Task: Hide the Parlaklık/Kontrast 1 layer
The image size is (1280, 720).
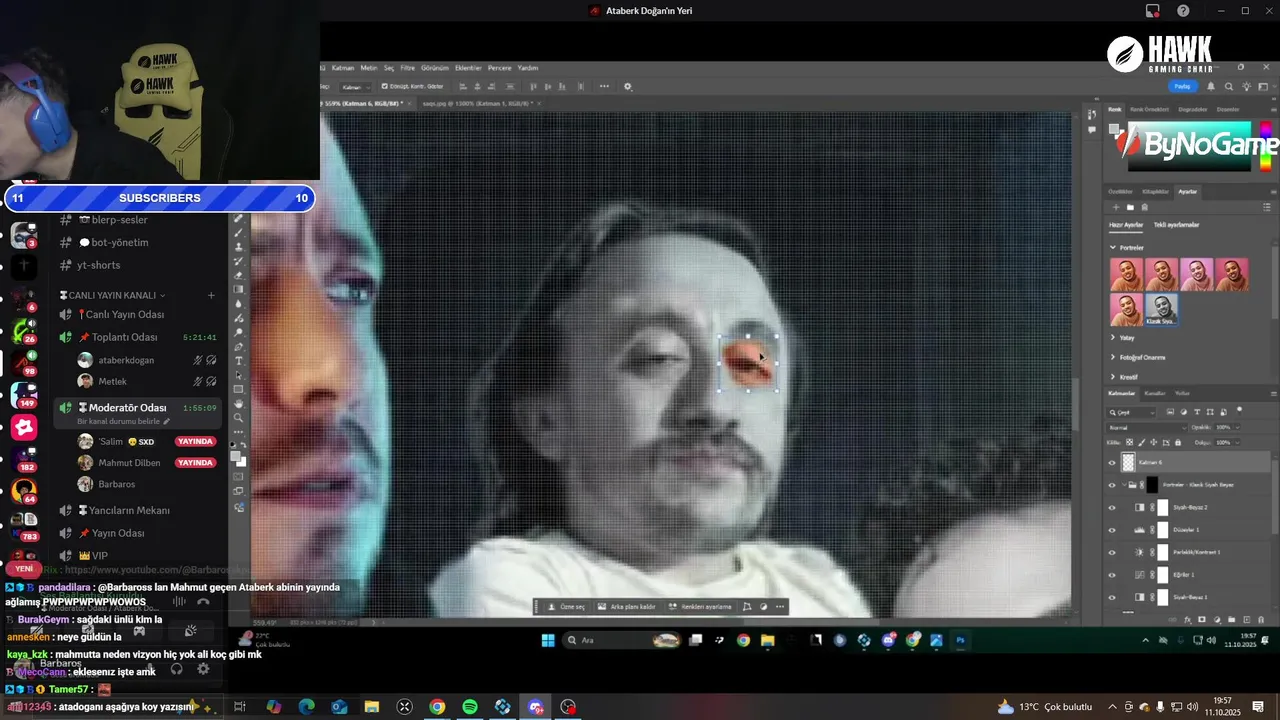Action: point(1112,552)
